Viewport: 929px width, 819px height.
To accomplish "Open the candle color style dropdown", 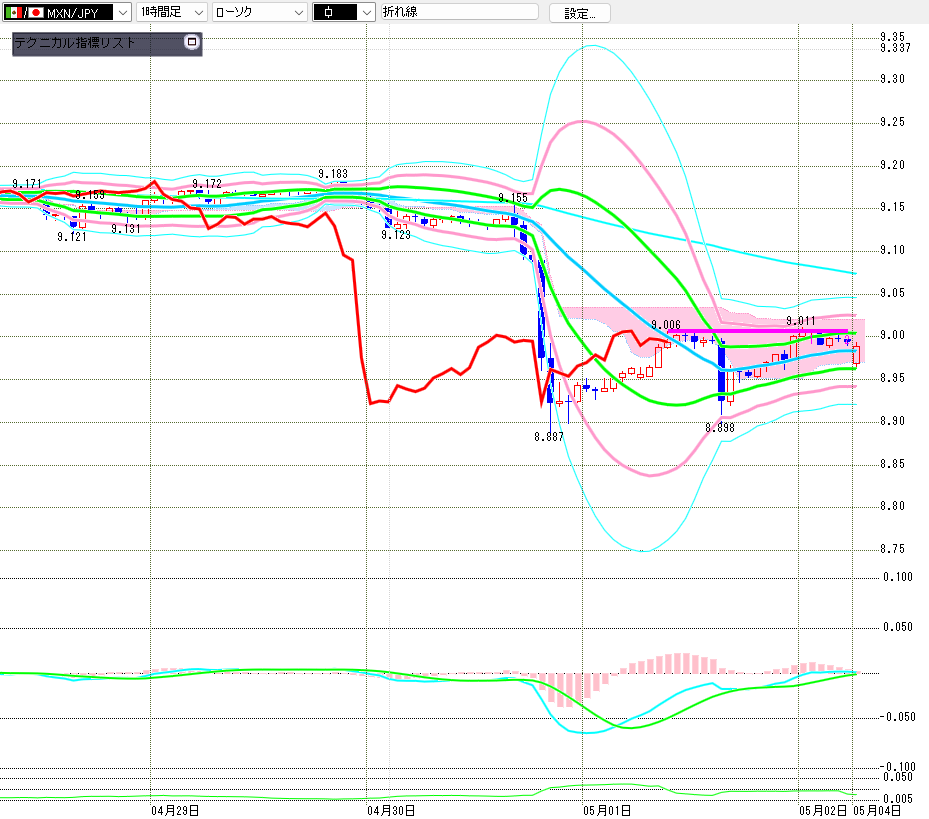I will point(344,12).
